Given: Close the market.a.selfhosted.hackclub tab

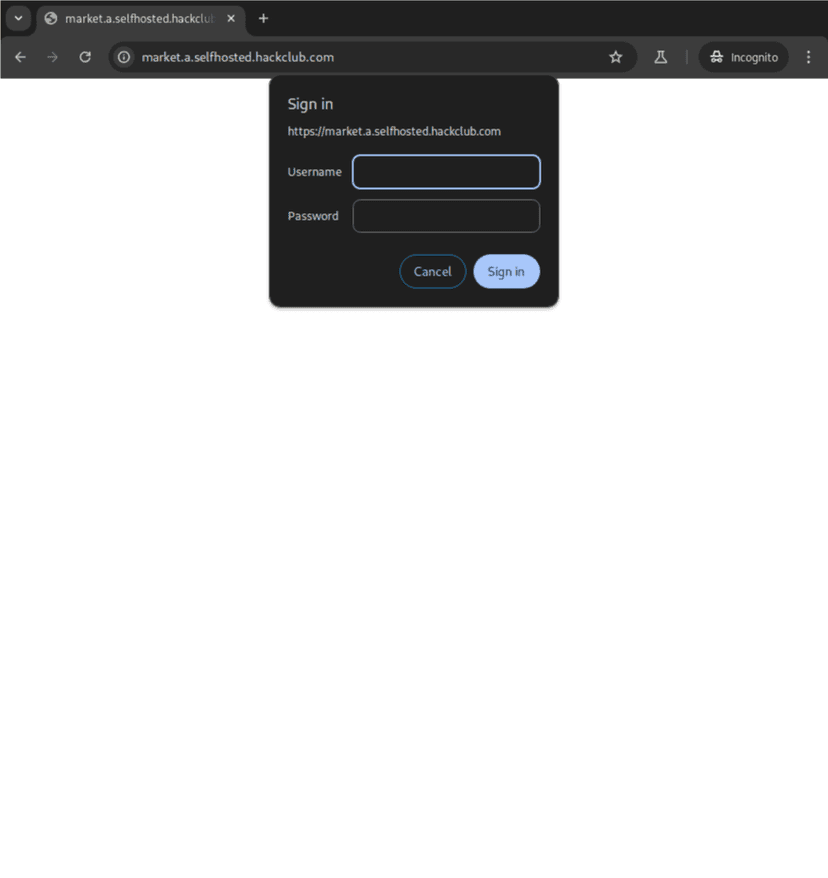Looking at the screenshot, I should pos(231,18).
